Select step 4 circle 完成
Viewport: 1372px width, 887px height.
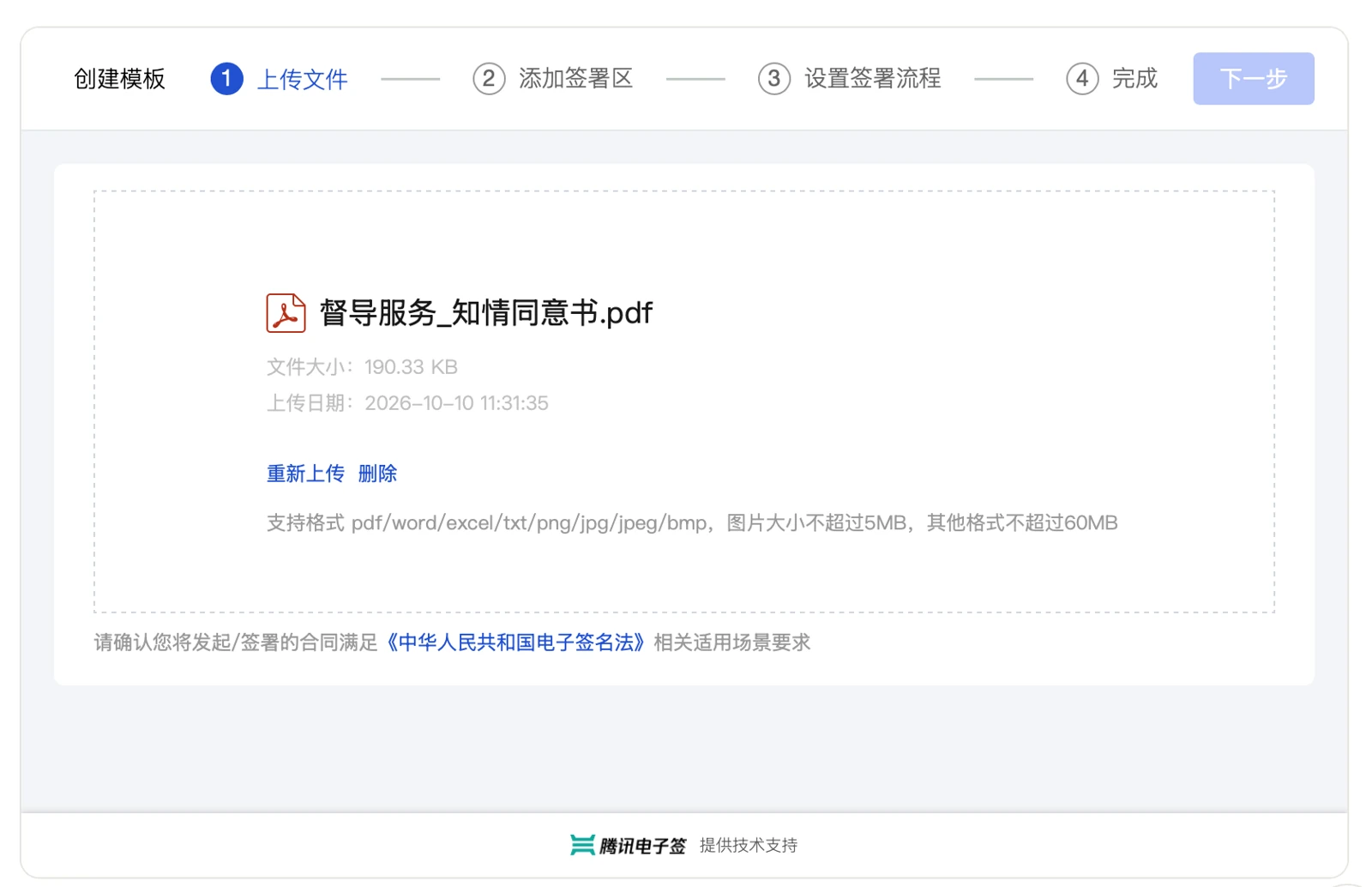tap(1082, 79)
